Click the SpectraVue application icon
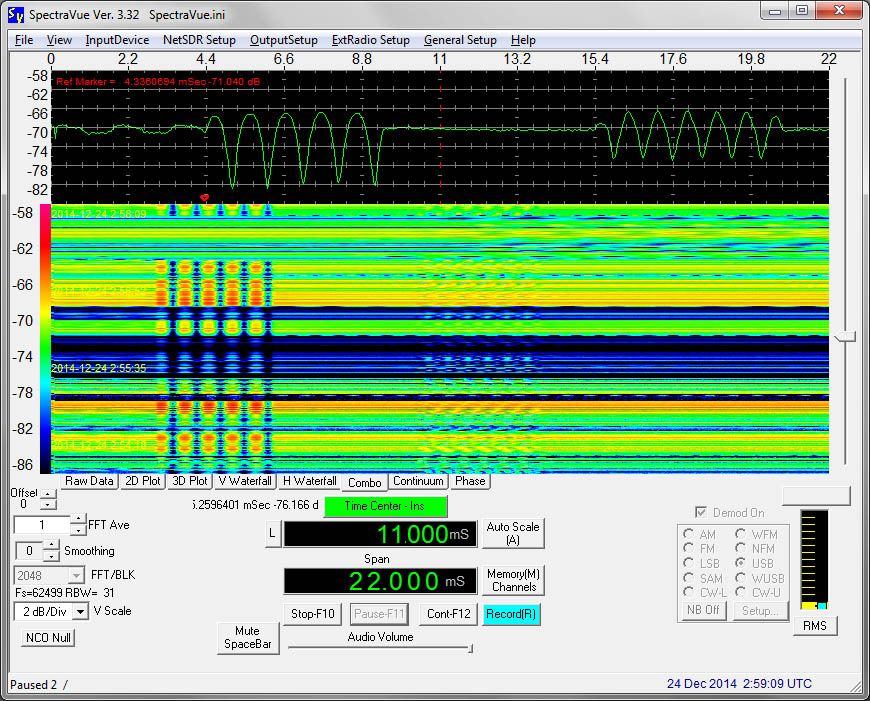This screenshot has width=870, height=701. coord(16,14)
